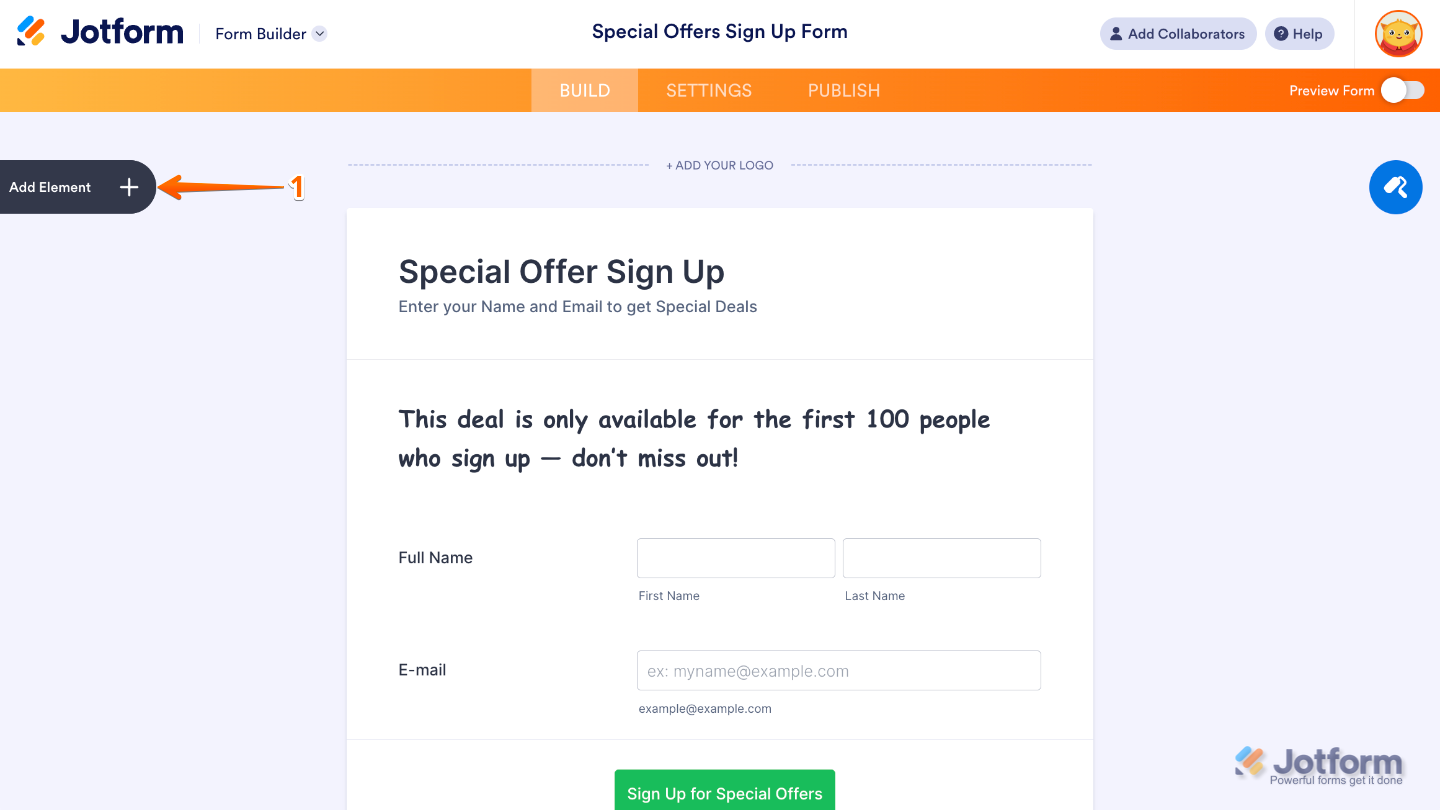
Task: Click the plus icon on Add Element
Action: pyautogui.click(x=128, y=187)
